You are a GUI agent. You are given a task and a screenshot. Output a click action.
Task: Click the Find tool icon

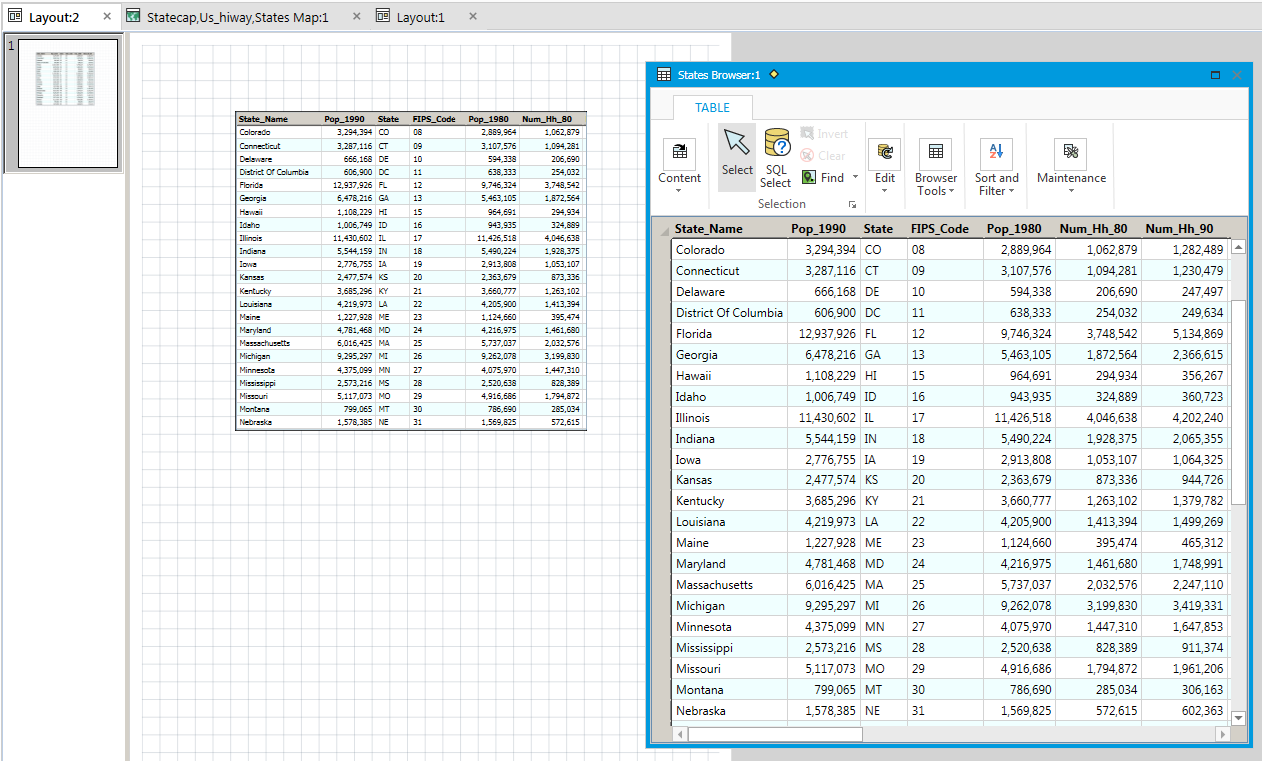tap(810, 177)
